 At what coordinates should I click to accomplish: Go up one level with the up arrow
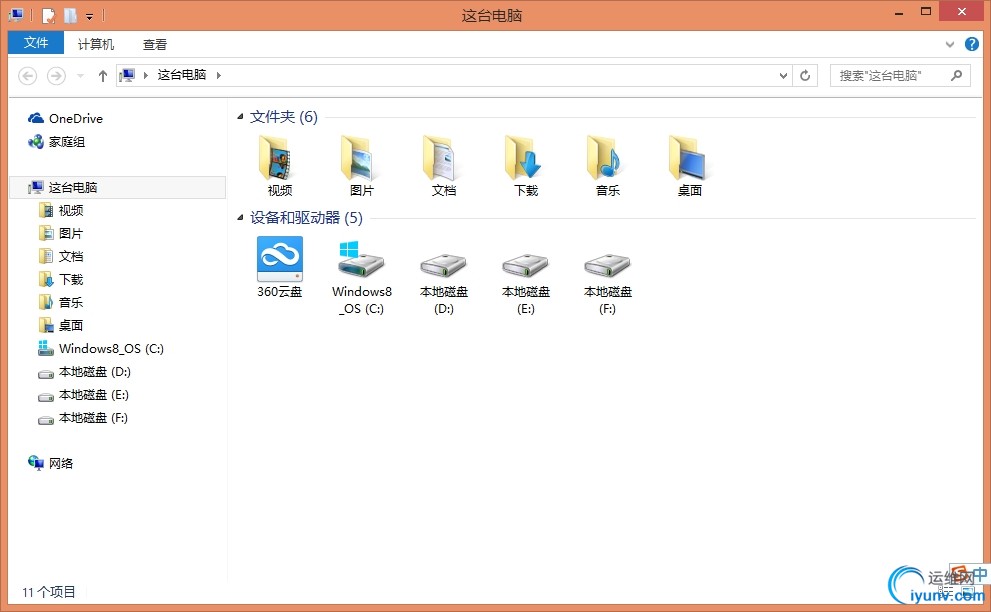coord(102,76)
